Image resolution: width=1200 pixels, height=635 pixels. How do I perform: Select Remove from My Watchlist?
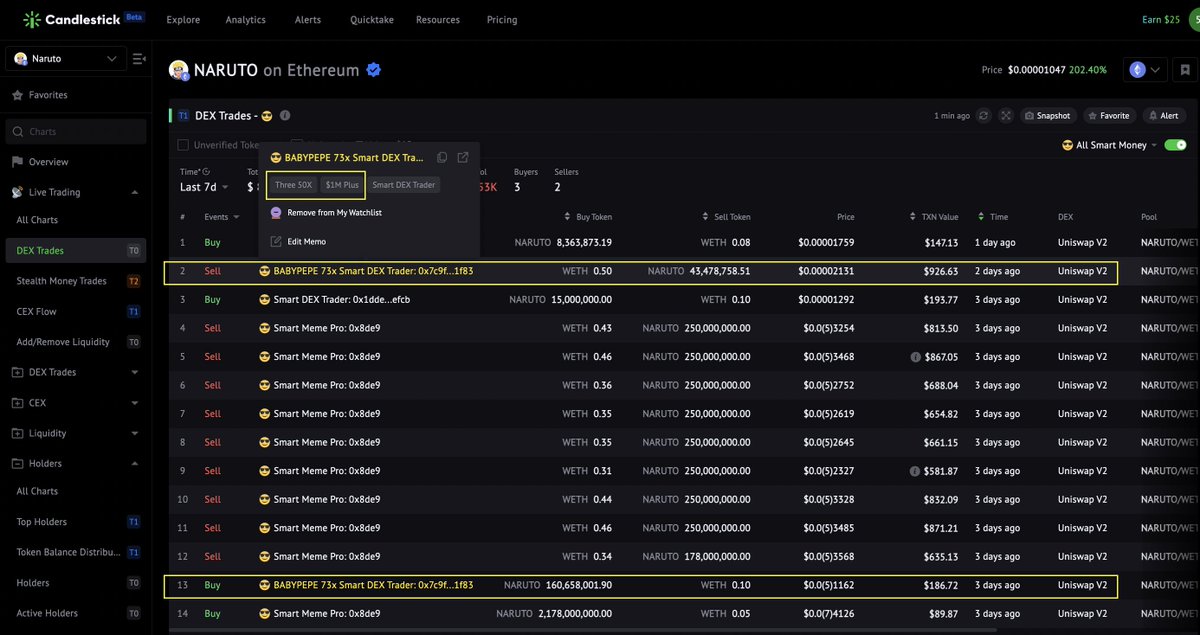point(335,213)
